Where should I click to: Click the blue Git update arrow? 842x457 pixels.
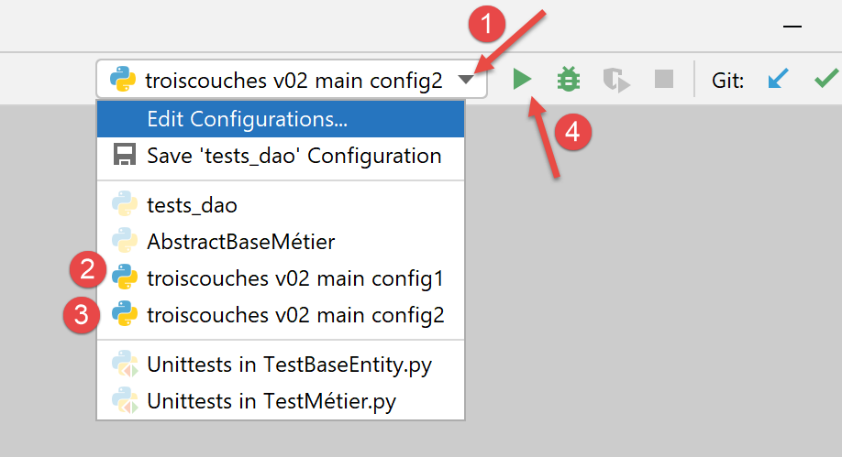[x=778, y=79]
